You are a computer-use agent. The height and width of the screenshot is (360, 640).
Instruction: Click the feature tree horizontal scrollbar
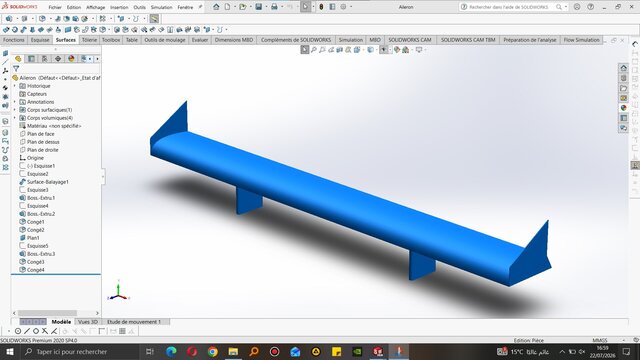(47, 313)
